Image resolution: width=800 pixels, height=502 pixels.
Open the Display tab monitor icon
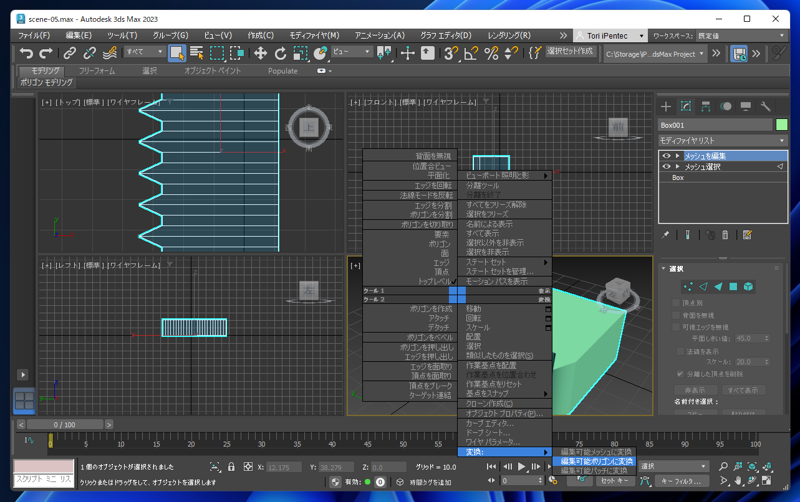(745, 107)
